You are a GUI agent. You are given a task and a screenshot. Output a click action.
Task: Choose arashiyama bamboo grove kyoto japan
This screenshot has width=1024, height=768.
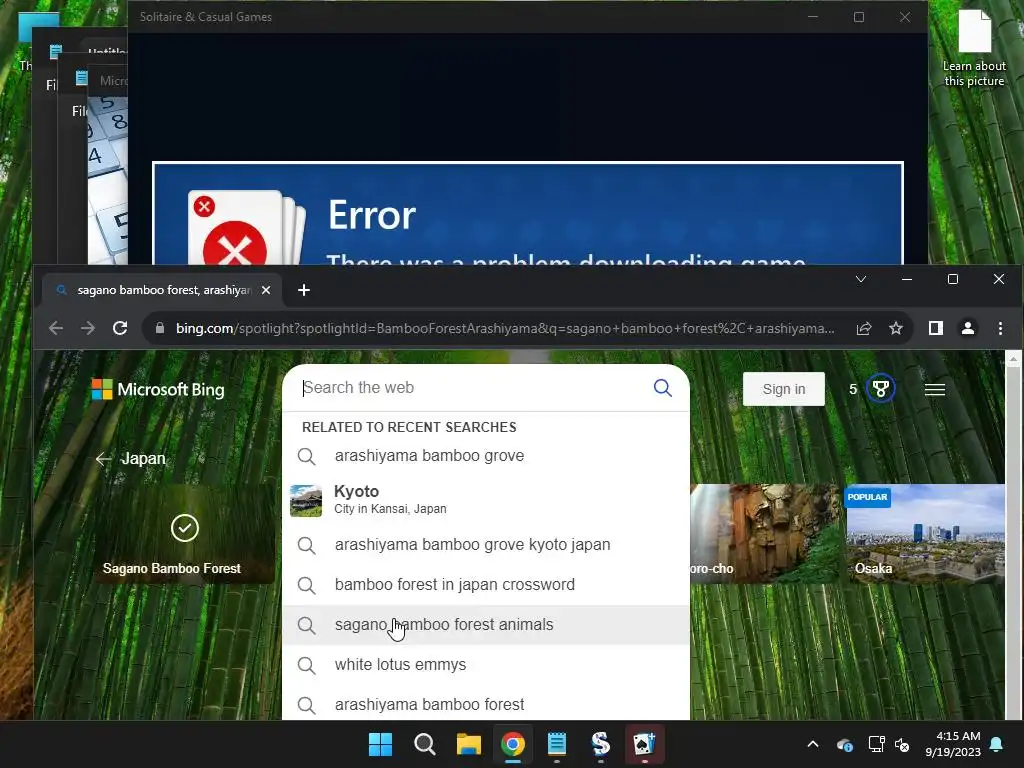pos(486,545)
